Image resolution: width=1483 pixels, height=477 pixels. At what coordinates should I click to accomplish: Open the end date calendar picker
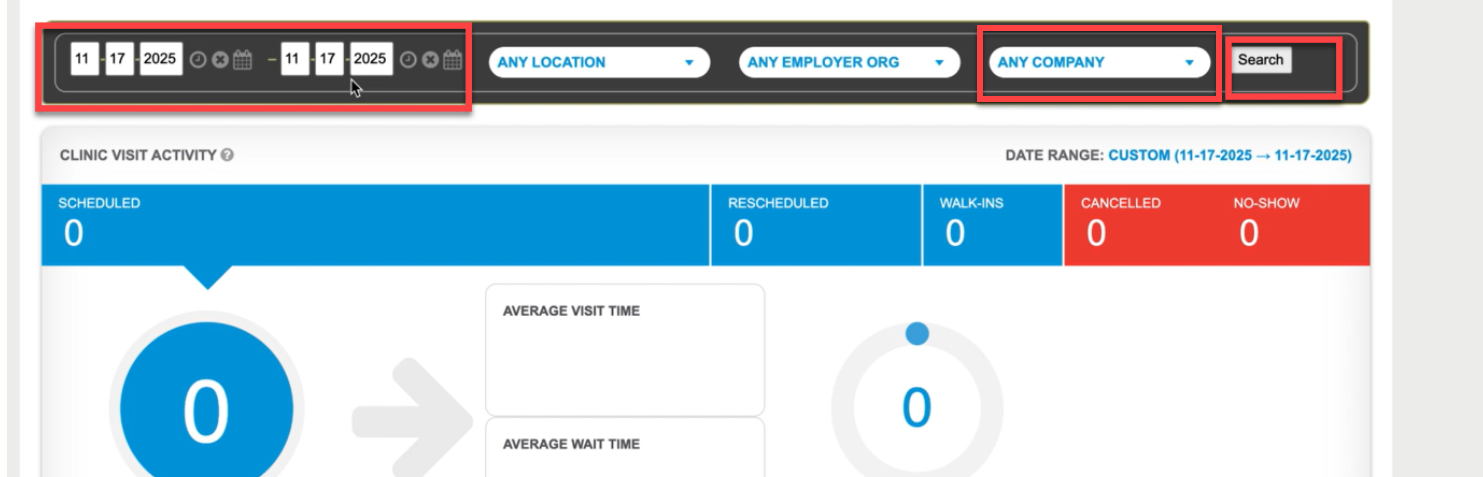(x=452, y=60)
